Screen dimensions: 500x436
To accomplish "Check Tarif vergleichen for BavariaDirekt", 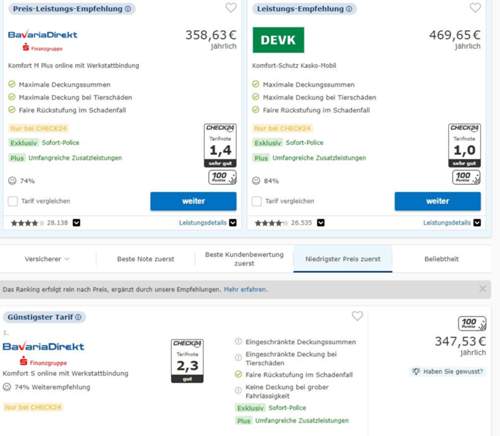I will tap(13, 201).
